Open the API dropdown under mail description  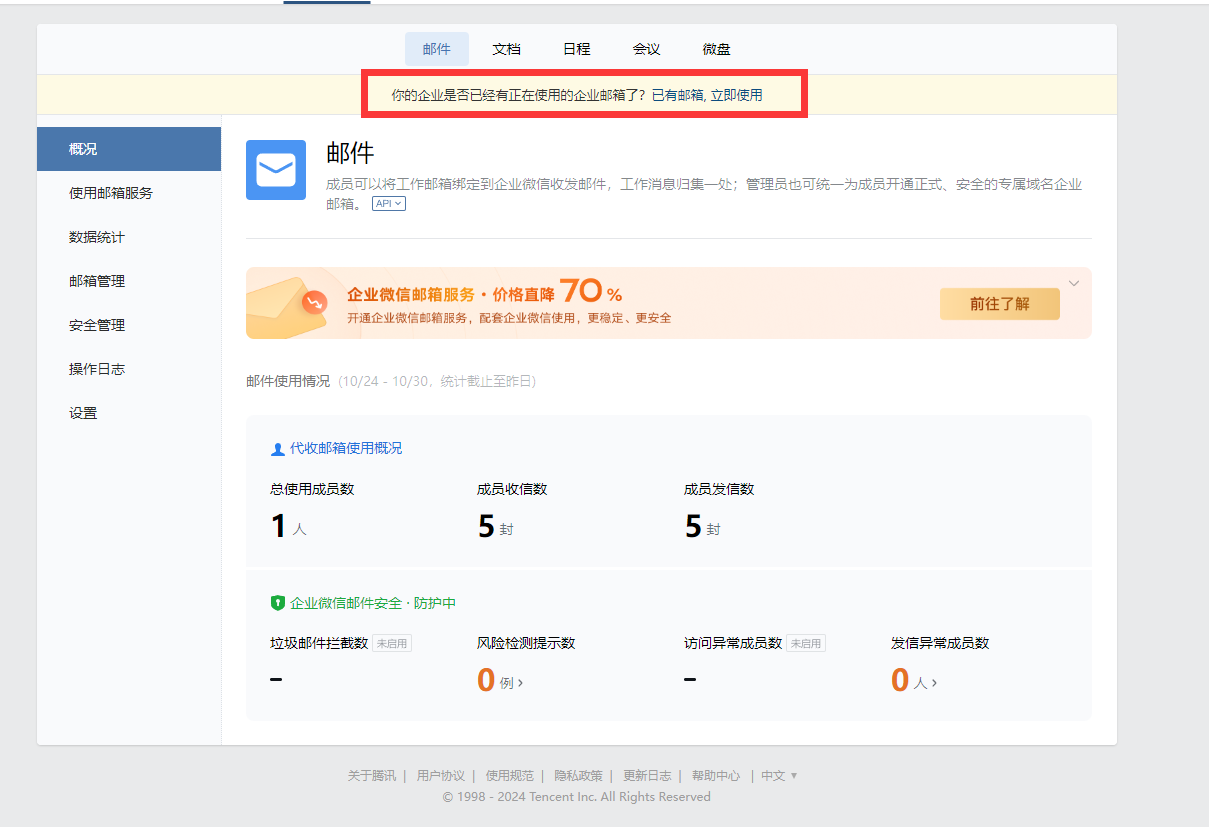[388, 204]
